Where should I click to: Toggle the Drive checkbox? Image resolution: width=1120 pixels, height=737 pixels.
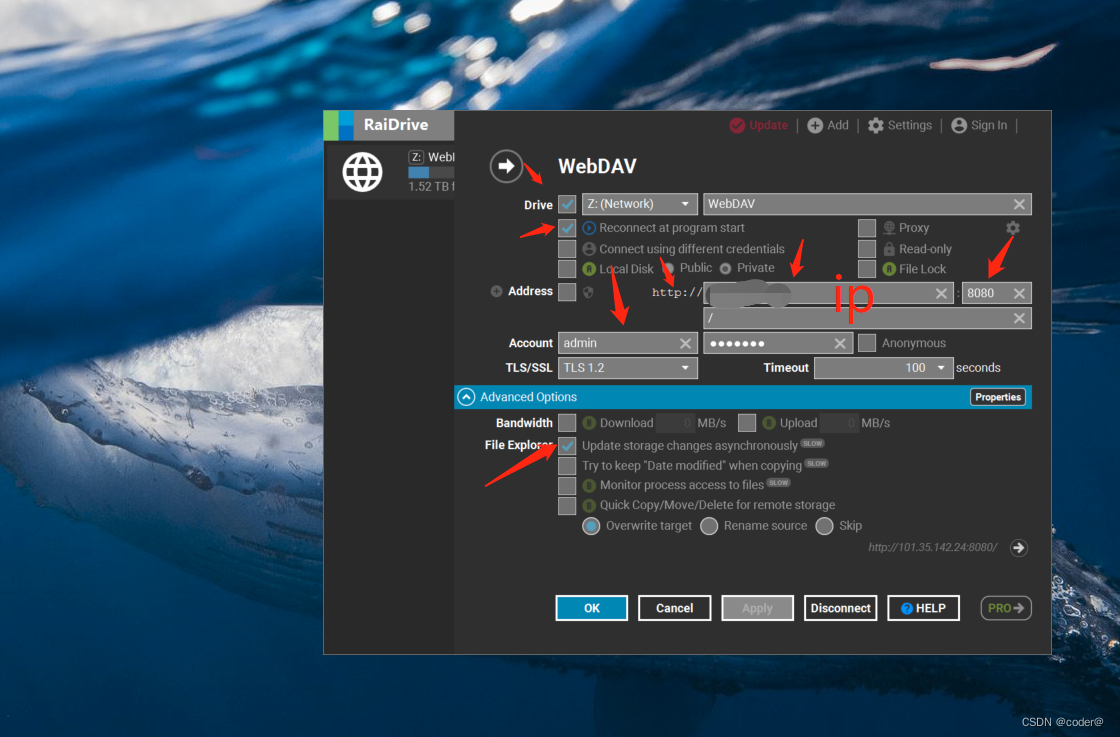click(567, 204)
